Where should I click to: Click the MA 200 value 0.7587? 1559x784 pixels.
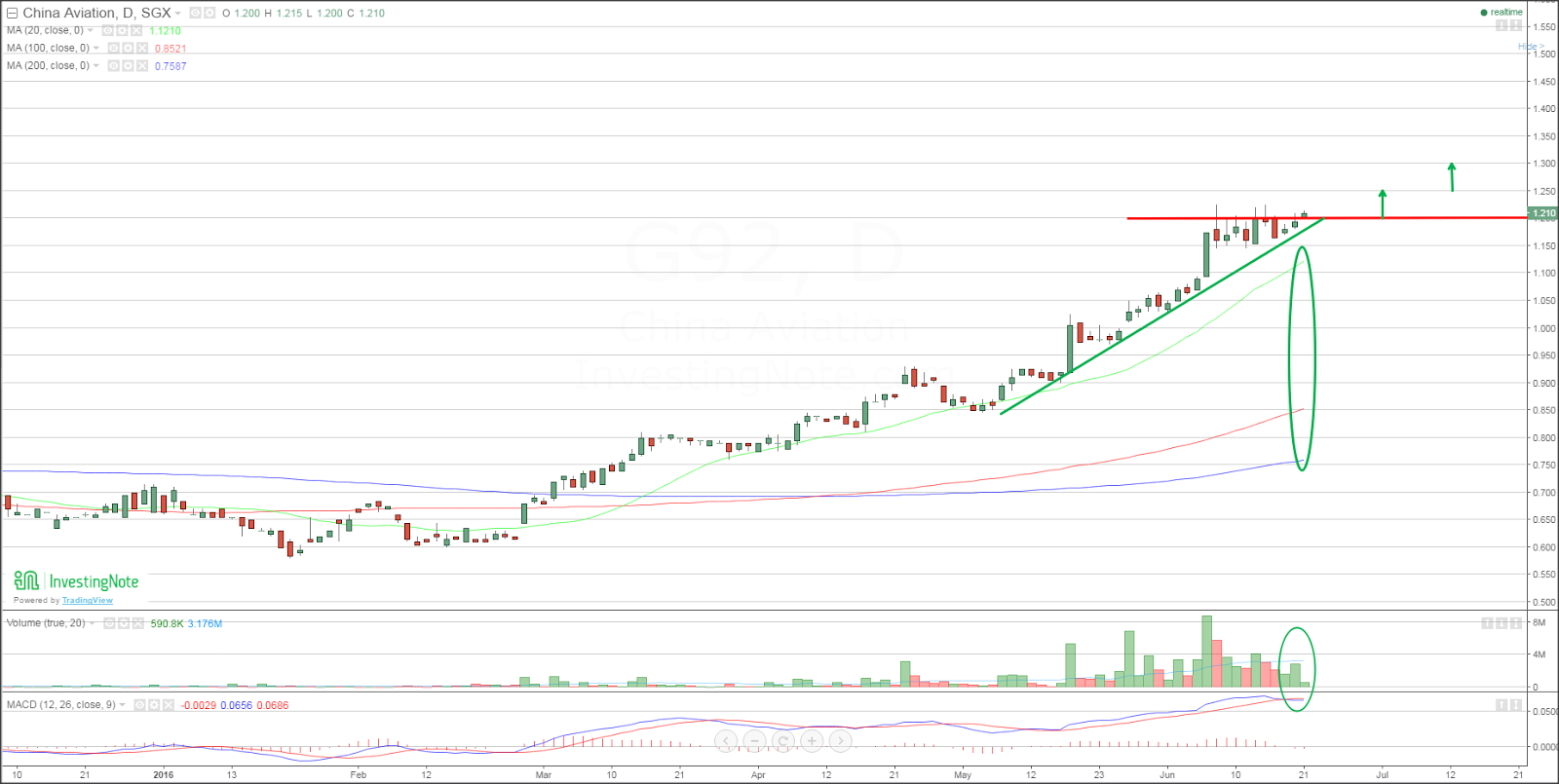coord(171,66)
